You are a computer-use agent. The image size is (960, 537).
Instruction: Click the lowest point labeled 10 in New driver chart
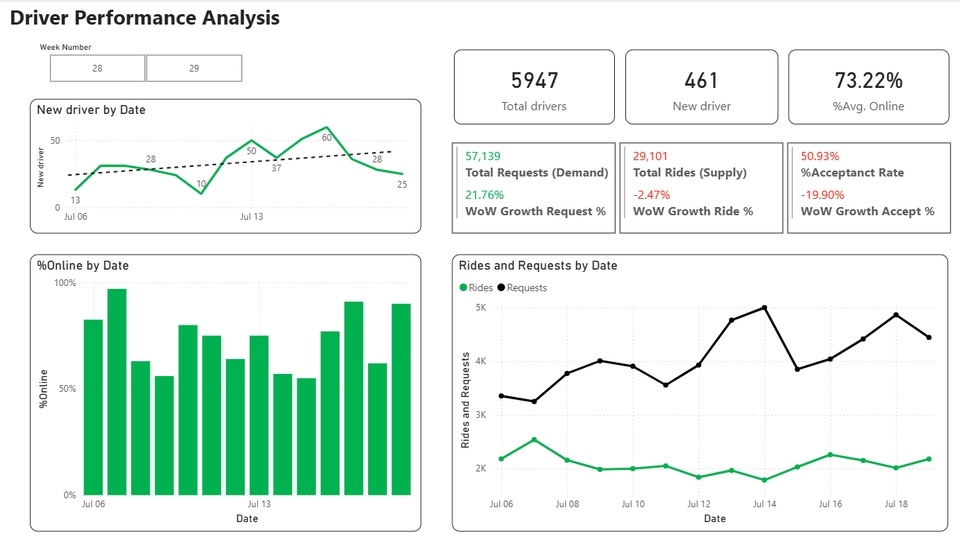click(x=201, y=192)
